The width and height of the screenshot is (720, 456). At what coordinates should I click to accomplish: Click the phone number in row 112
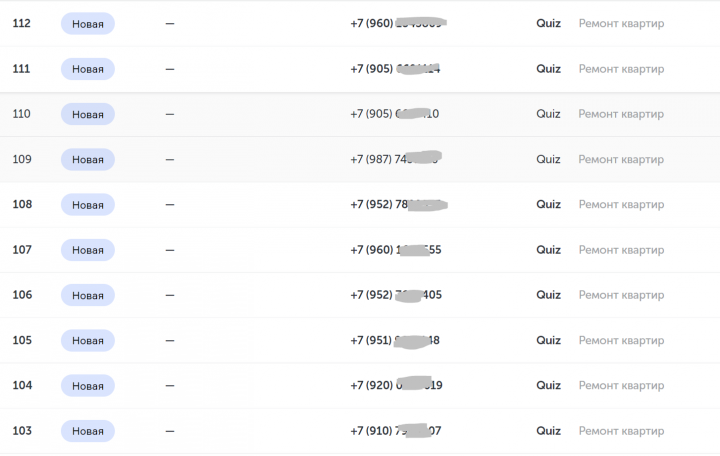click(397, 24)
